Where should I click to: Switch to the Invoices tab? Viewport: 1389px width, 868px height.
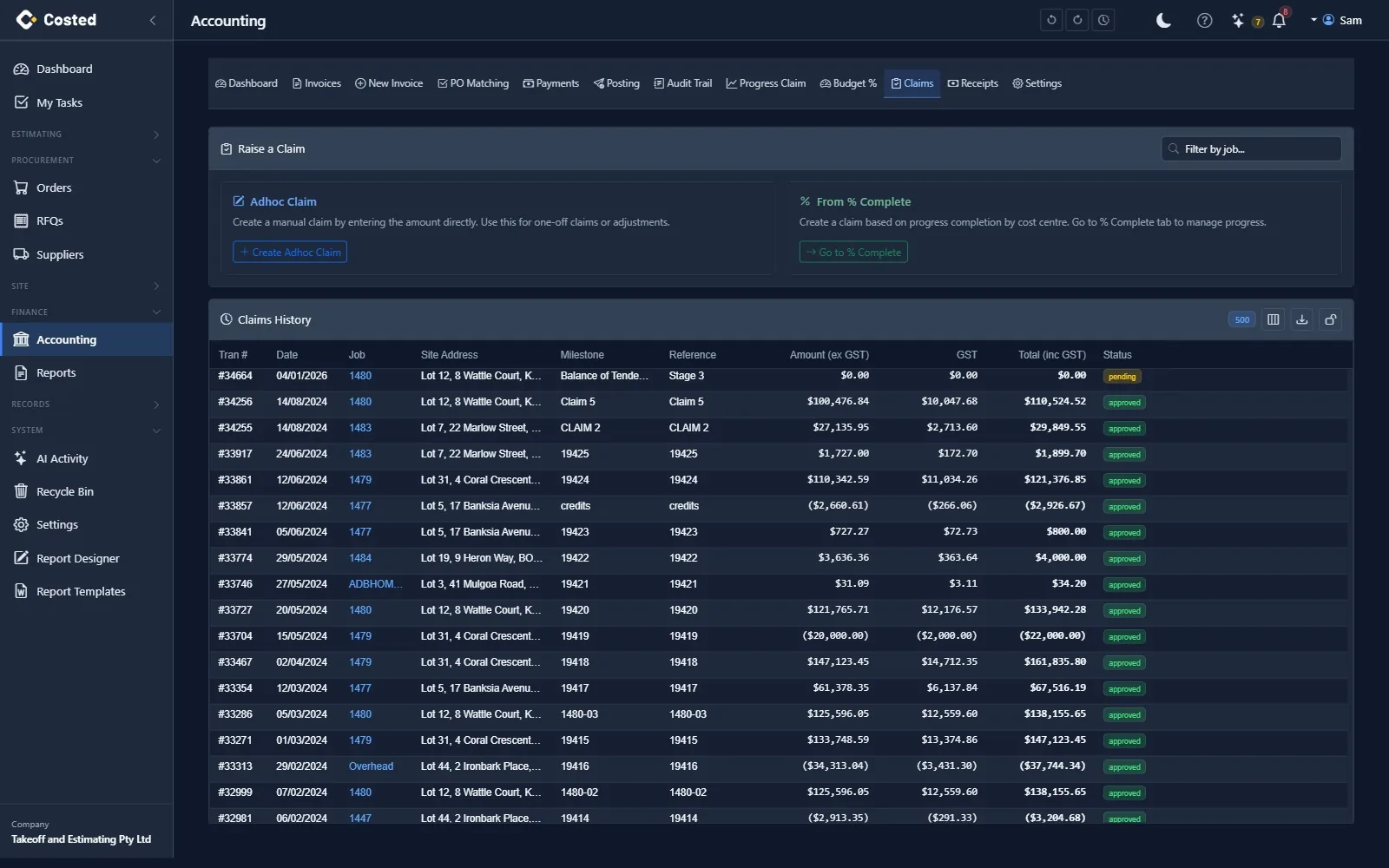coord(316,83)
